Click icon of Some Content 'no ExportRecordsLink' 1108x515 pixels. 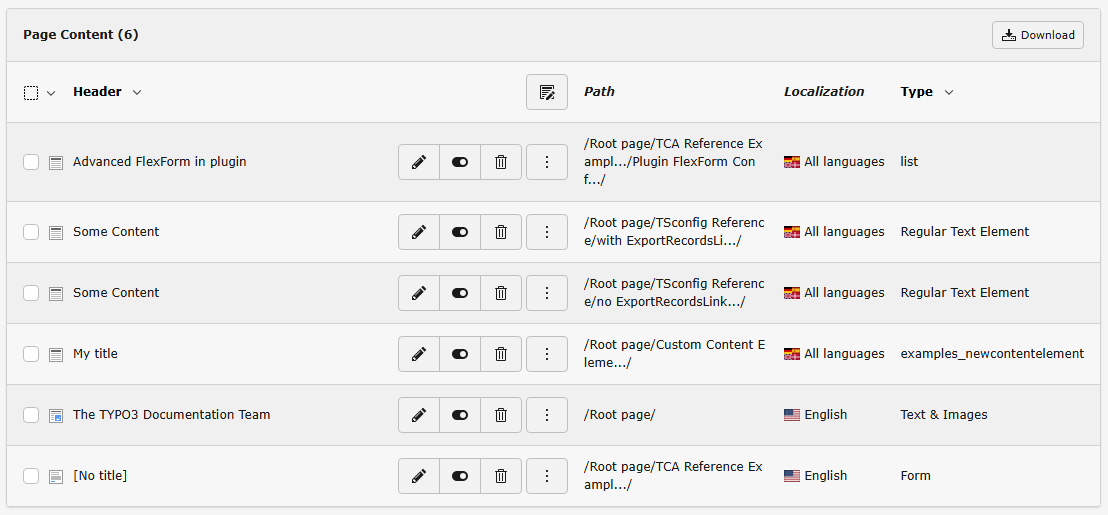tap(56, 293)
